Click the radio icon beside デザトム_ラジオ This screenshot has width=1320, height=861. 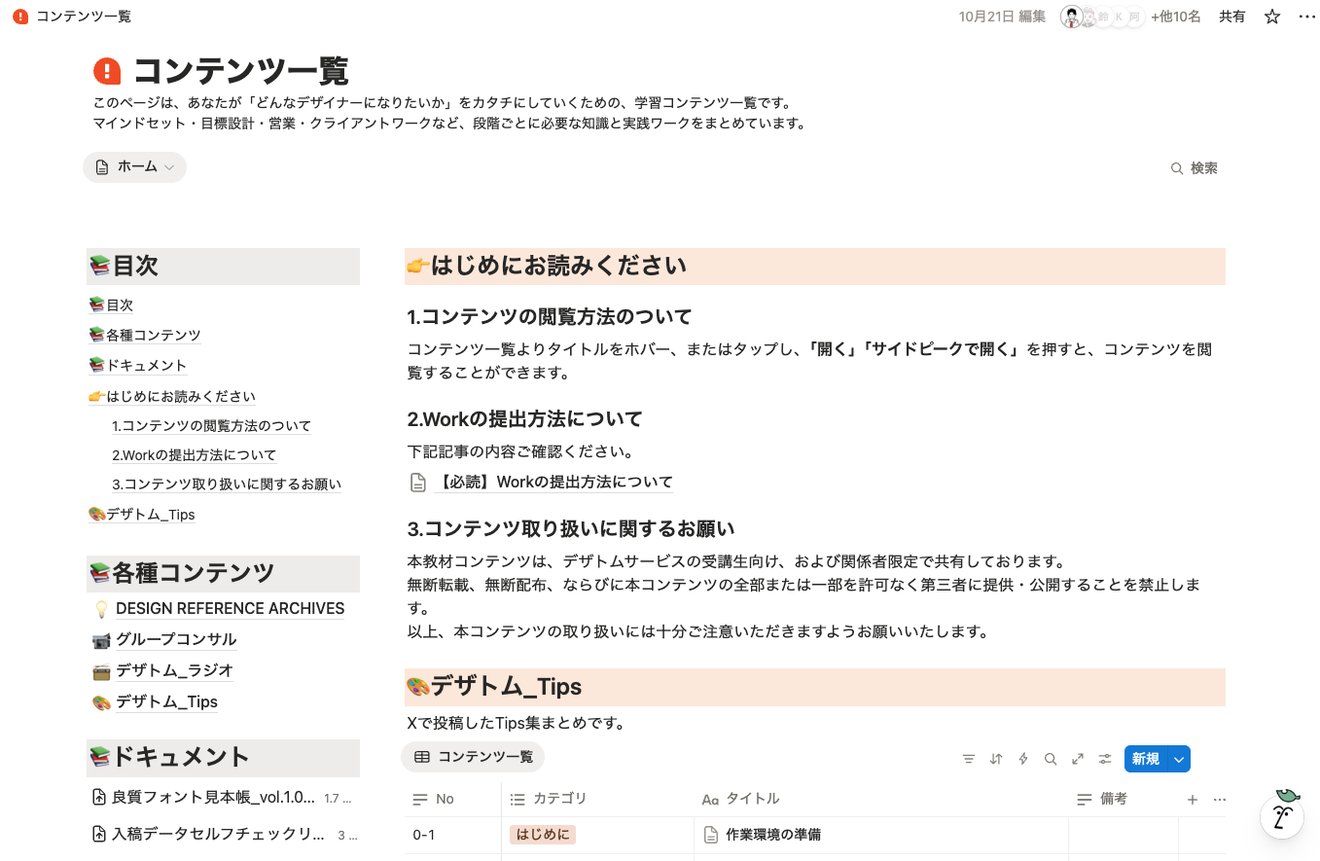(x=101, y=671)
